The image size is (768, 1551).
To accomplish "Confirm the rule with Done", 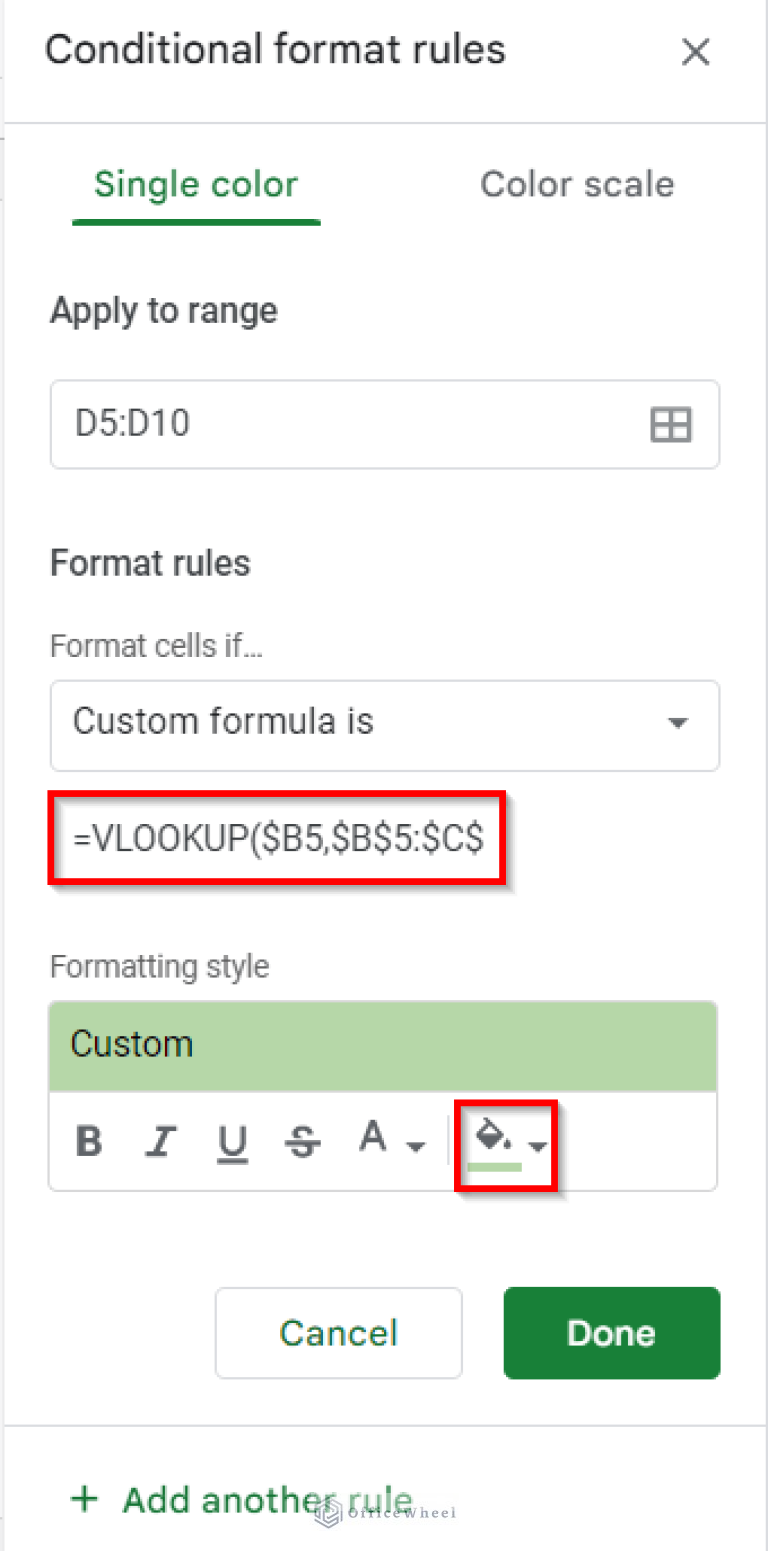I will [611, 1332].
